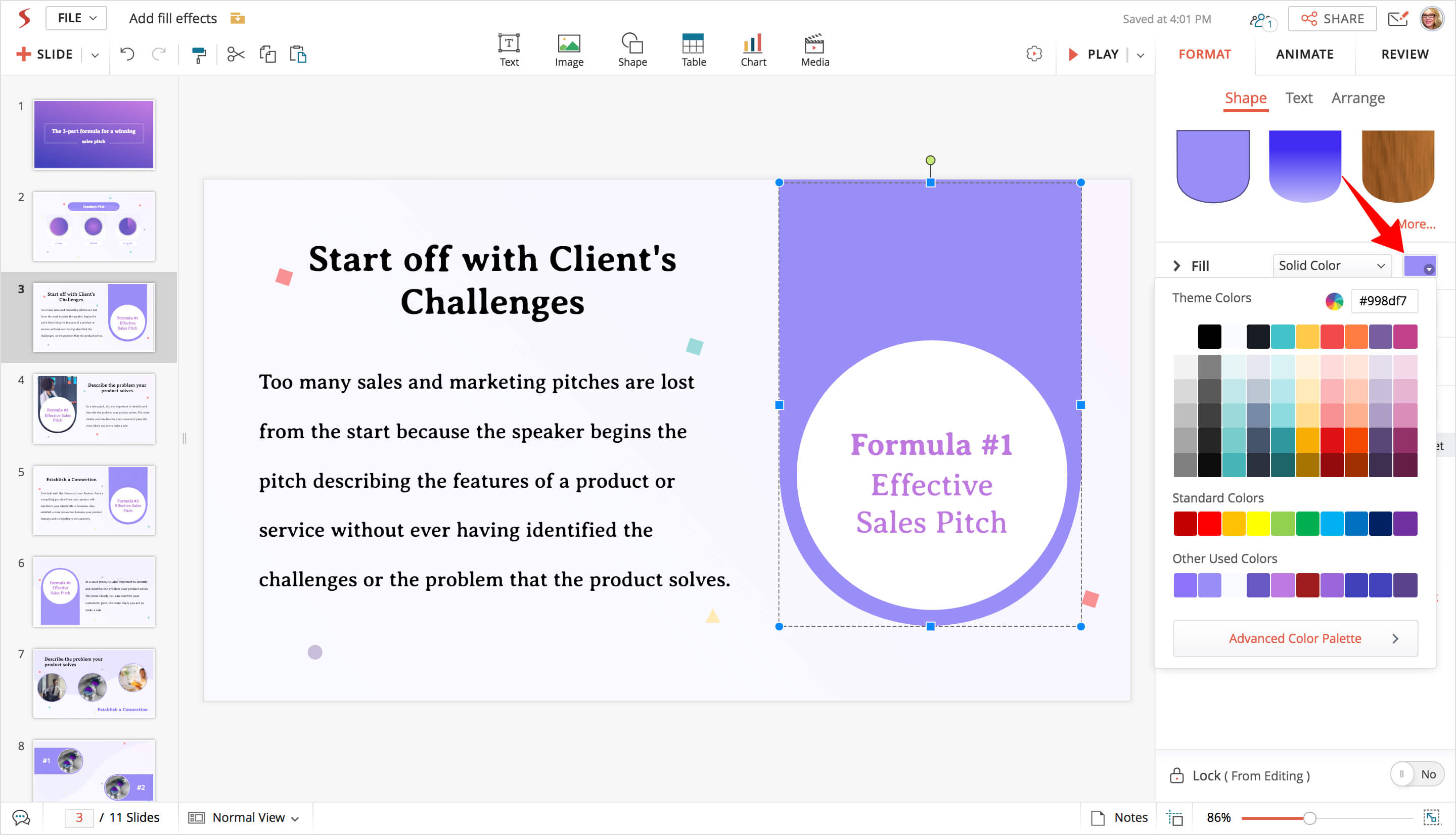Viewport: 1456px width, 835px height.
Task: Click the paste clipboard icon
Action: pos(298,55)
